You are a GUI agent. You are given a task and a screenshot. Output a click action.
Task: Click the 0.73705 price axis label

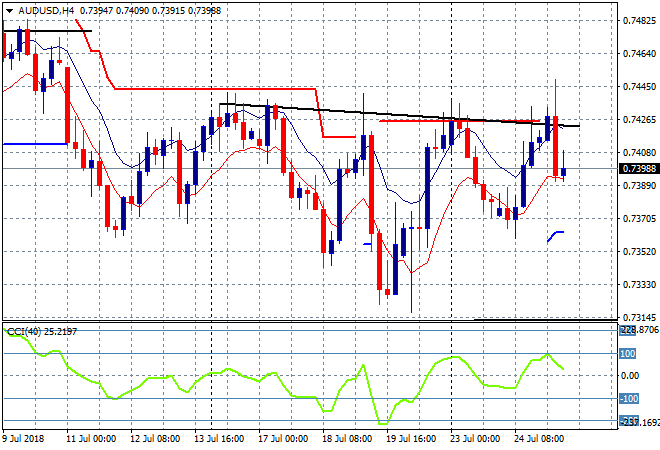[639, 218]
